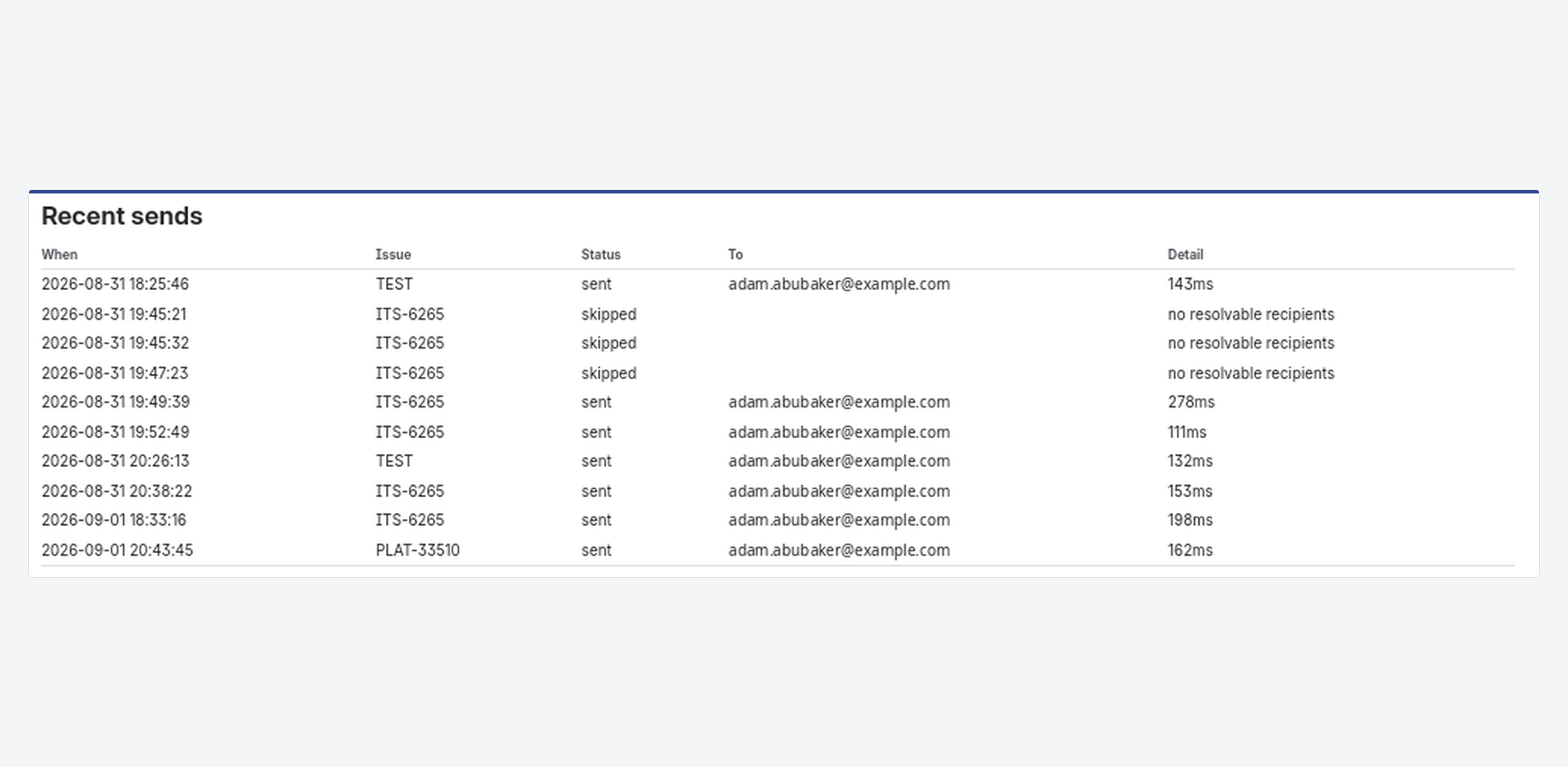Viewport: 1568px width, 767px height.
Task: Select the PLAT-33510 issue cell
Action: pyautogui.click(x=418, y=551)
